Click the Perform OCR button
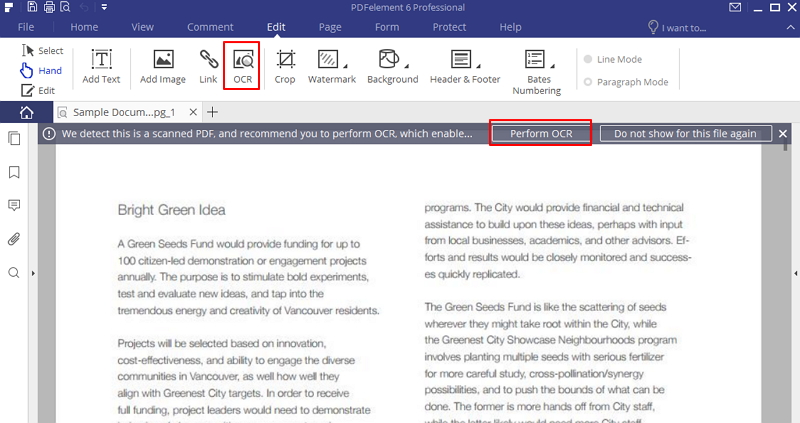This screenshot has height=423, width=800. [541, 134]
